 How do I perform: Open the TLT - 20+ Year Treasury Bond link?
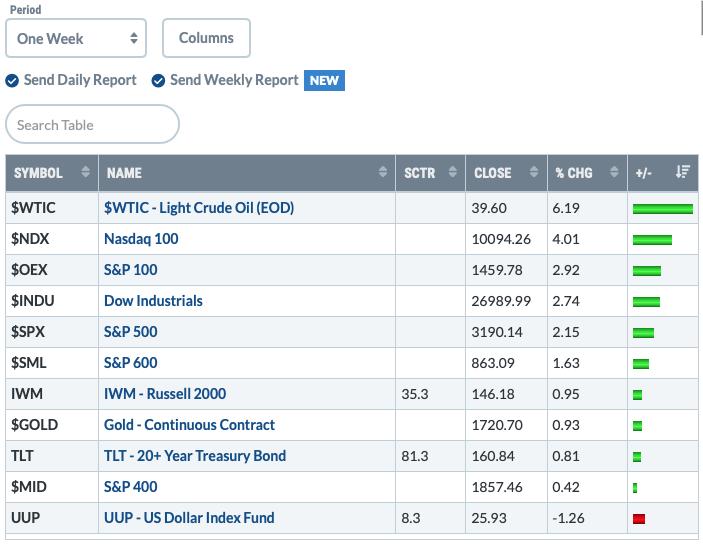coord(195,456)
